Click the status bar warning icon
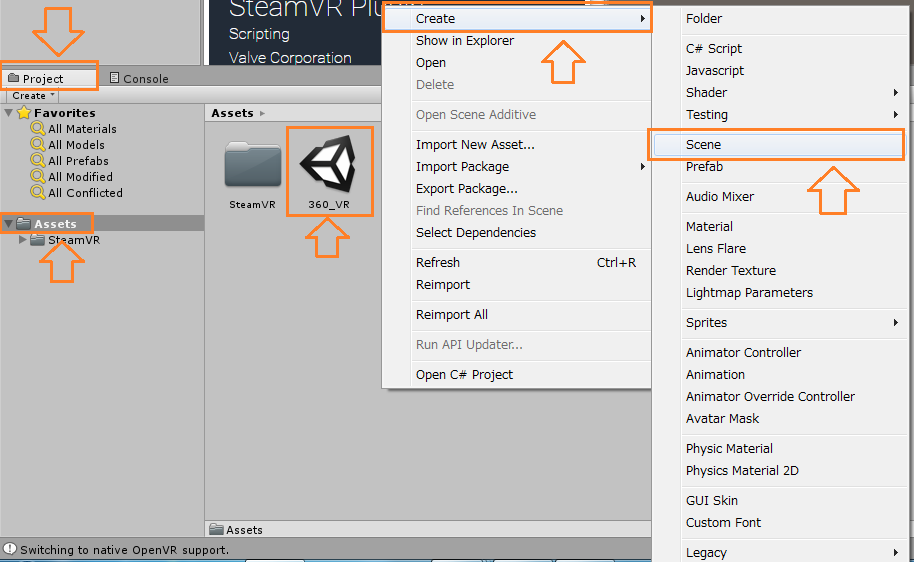 point(10,549)
